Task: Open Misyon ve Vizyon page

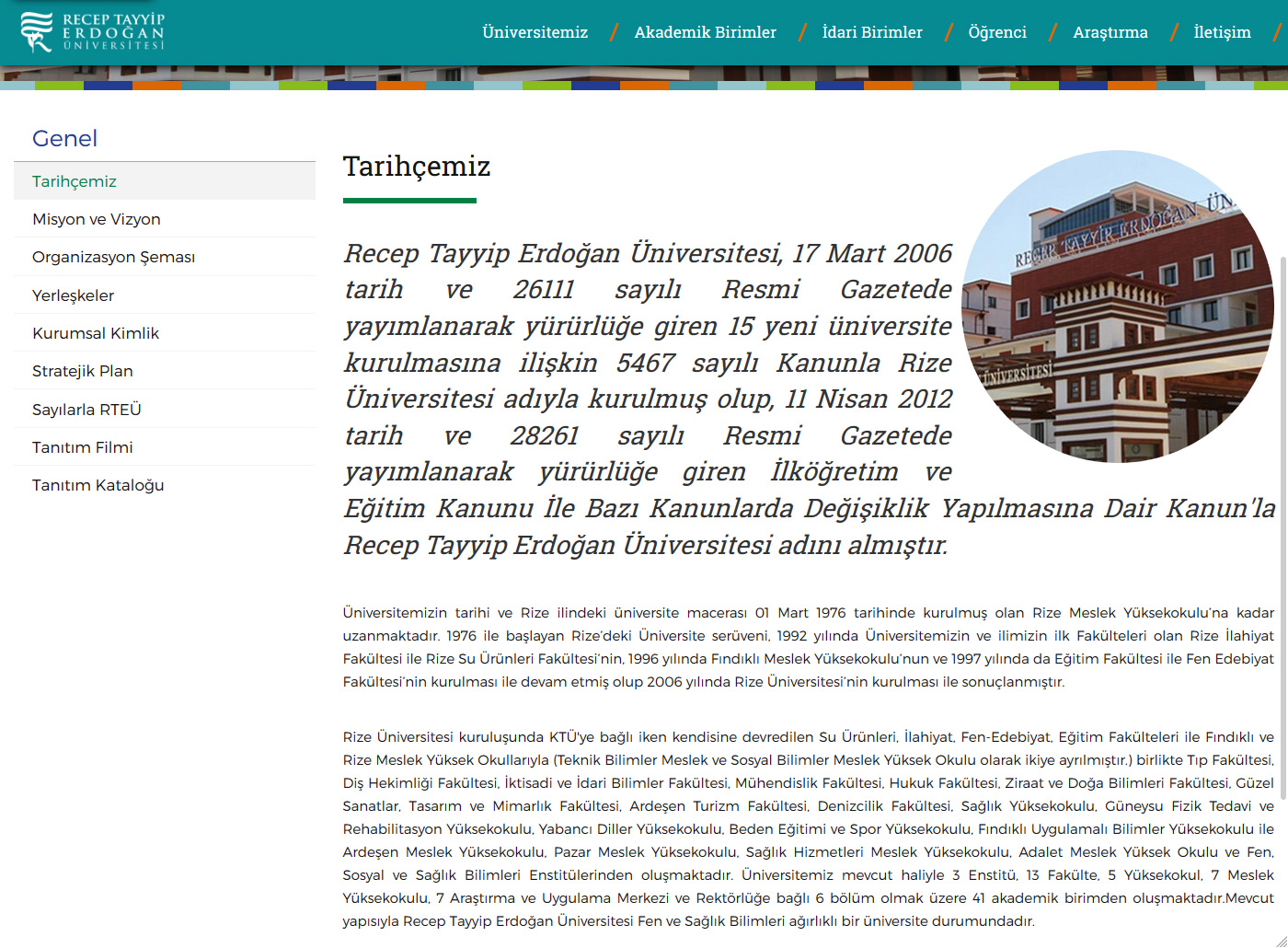Action: [97, 219]
